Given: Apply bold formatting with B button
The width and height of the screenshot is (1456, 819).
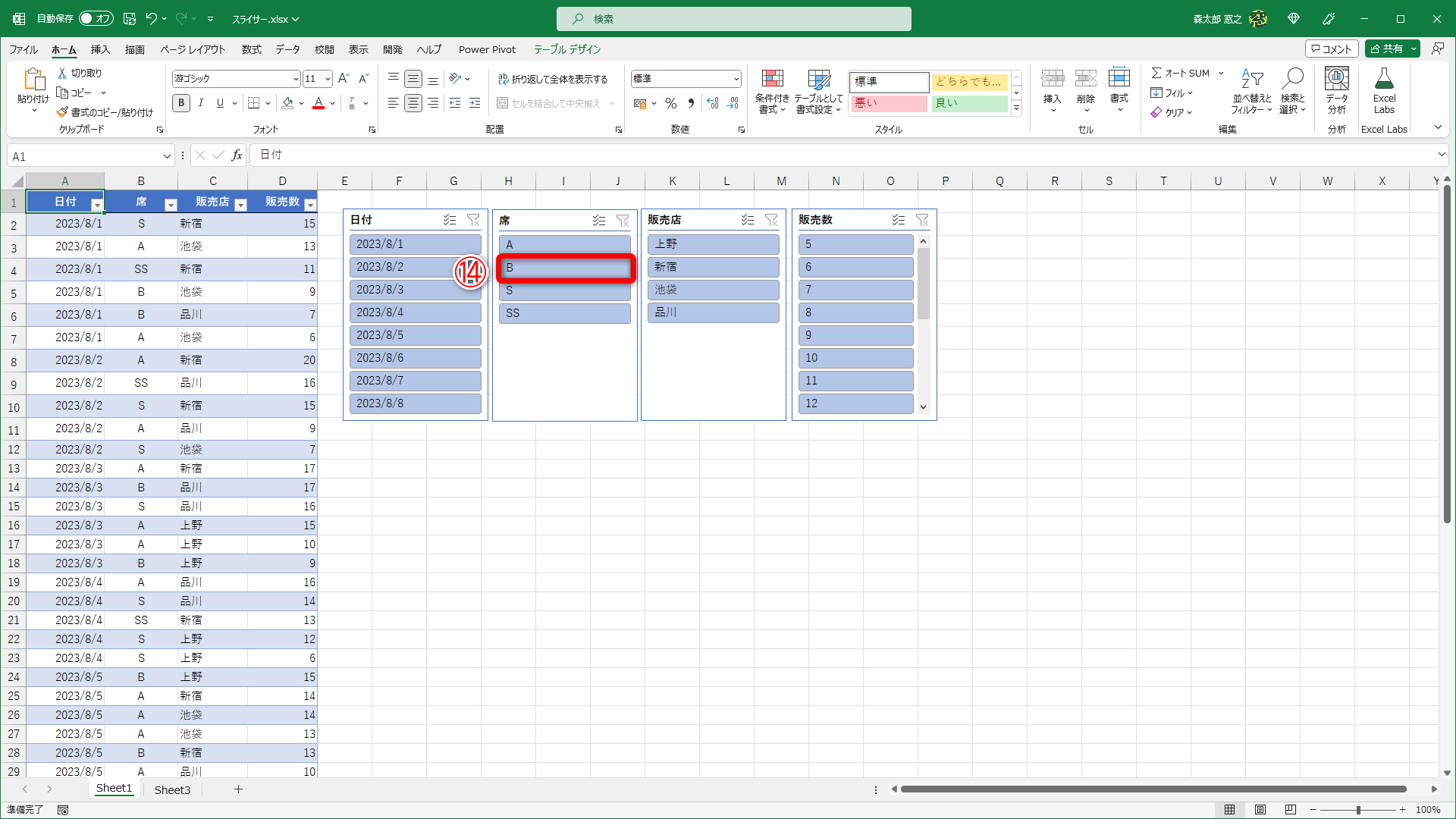Looking at the screenshot, I should [181, 103].
